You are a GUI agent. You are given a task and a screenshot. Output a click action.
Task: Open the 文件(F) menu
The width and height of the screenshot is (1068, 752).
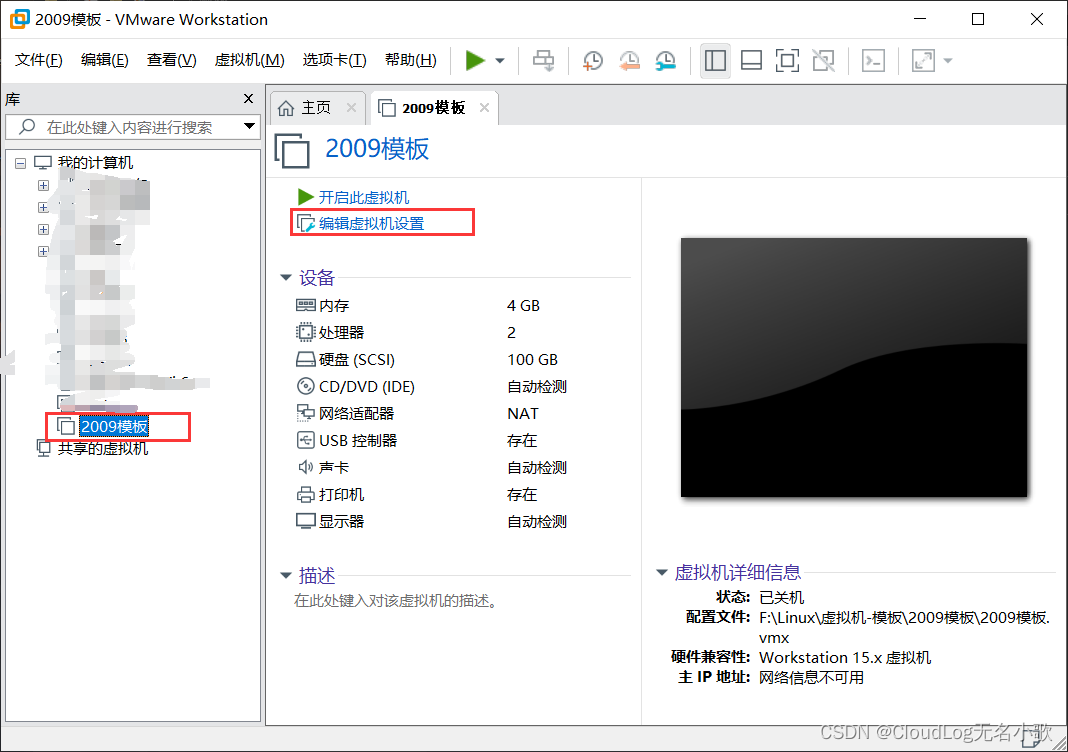click(x=39, y=60)
